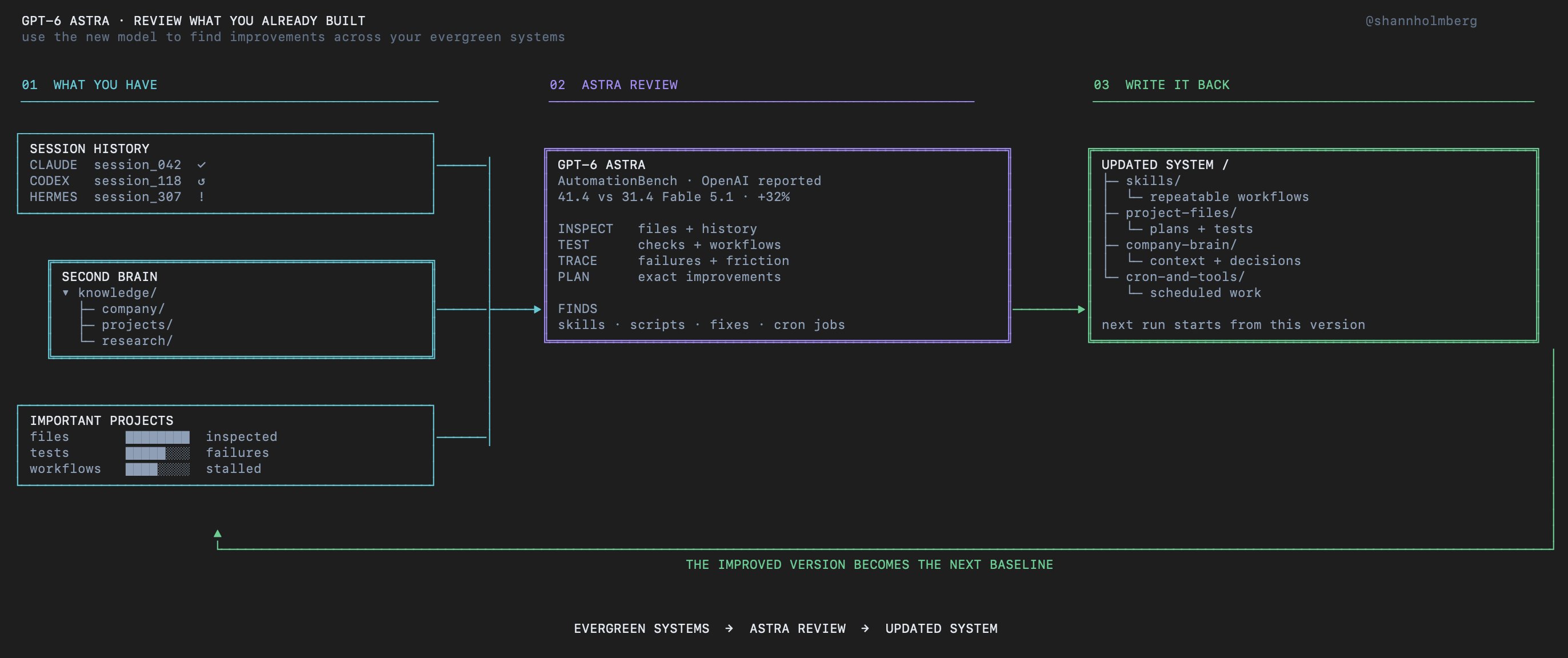
Task: Click the subtitle about evergreen systems
Action: pos(293,37)
